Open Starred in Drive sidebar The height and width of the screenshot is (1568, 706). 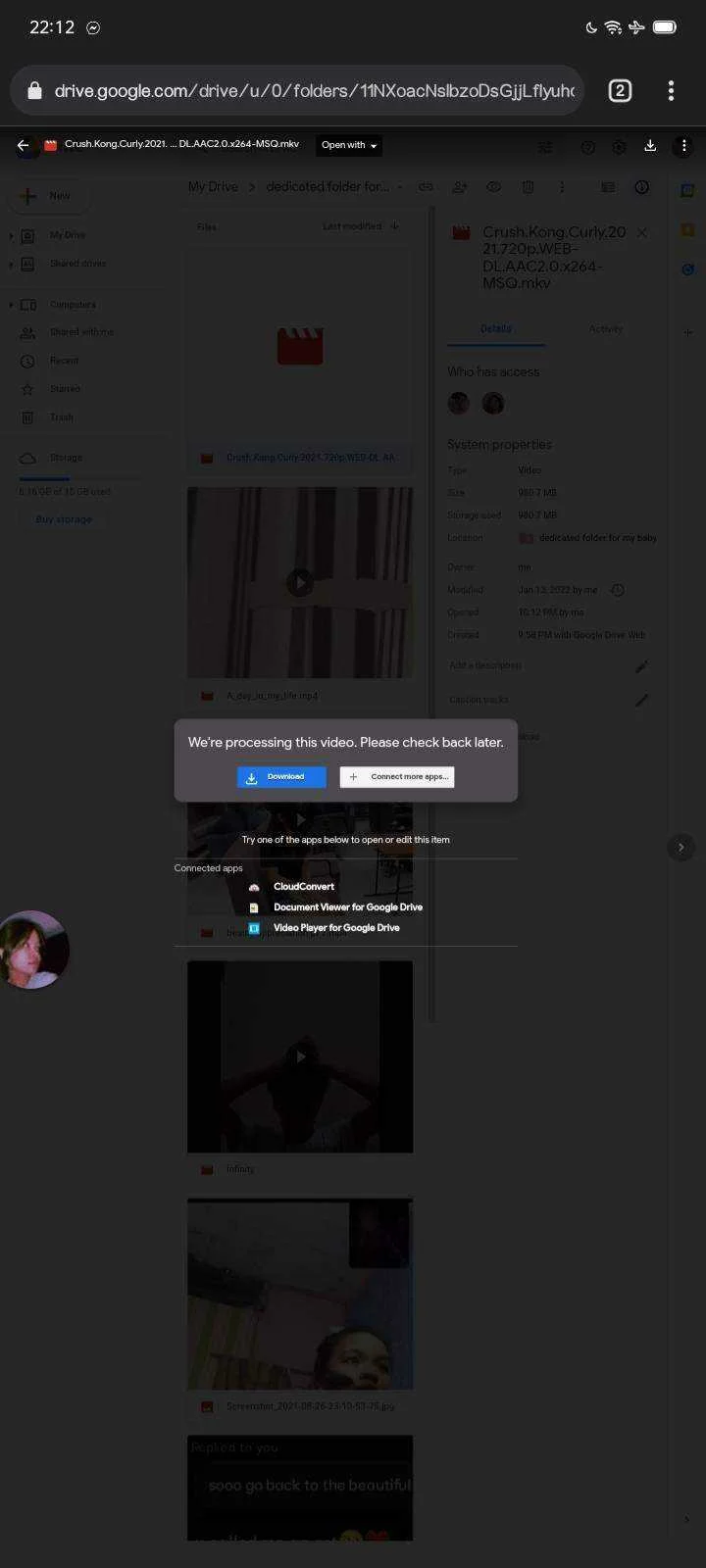(65, 389)
